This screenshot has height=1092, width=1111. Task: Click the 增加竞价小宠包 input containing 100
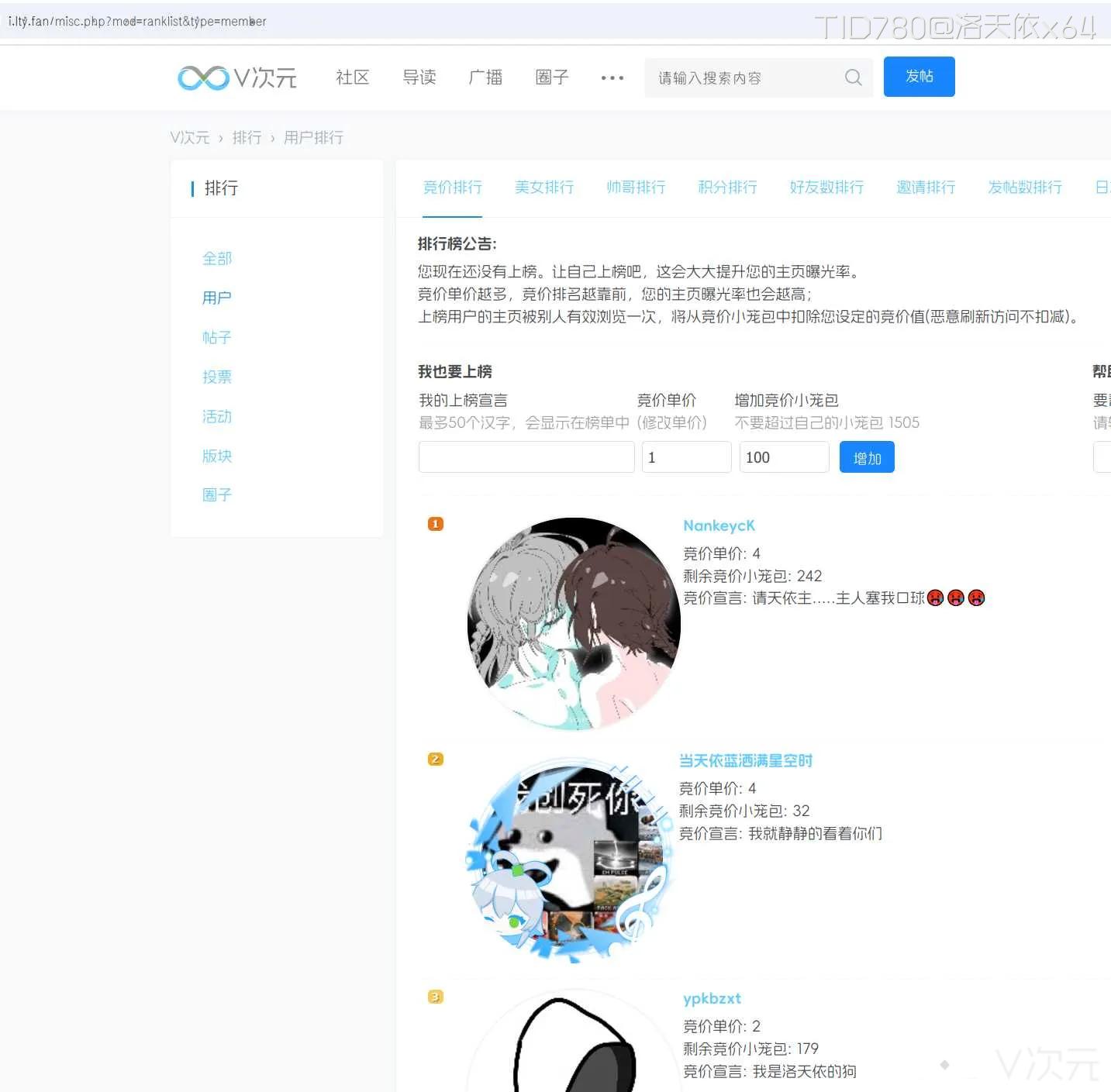tap(784, 457)
